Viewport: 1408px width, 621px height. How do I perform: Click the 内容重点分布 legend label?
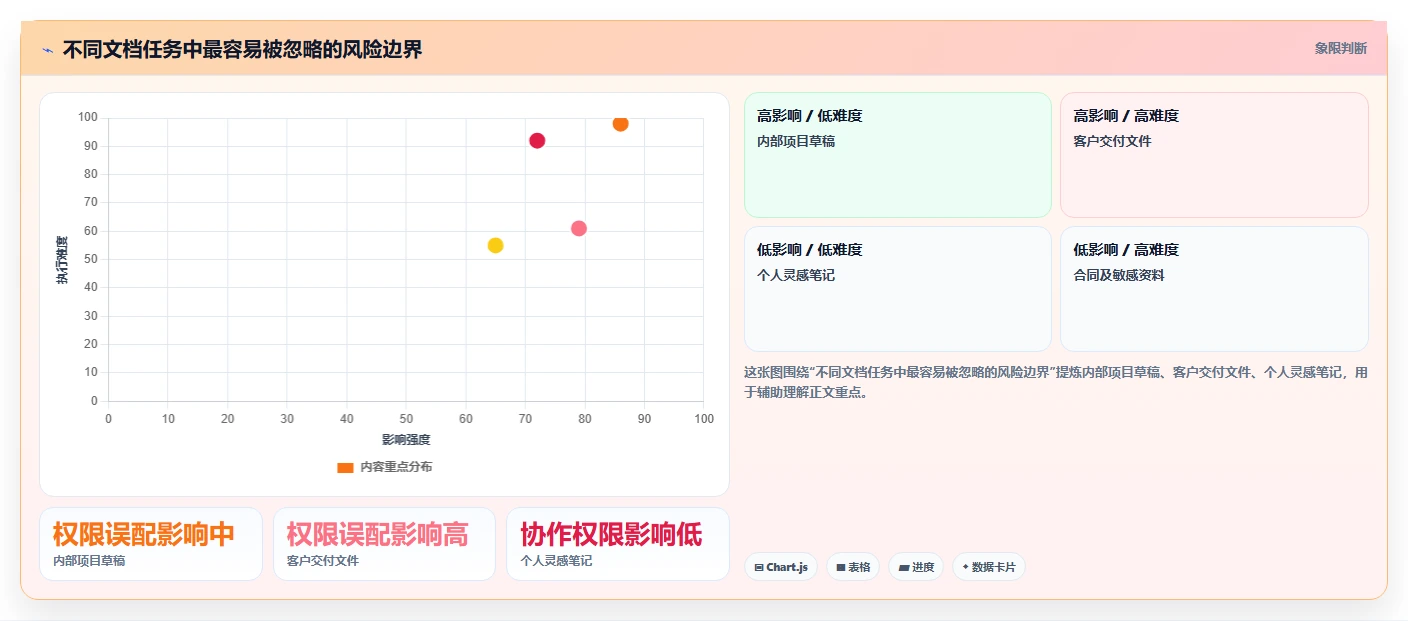pos(396,467)
